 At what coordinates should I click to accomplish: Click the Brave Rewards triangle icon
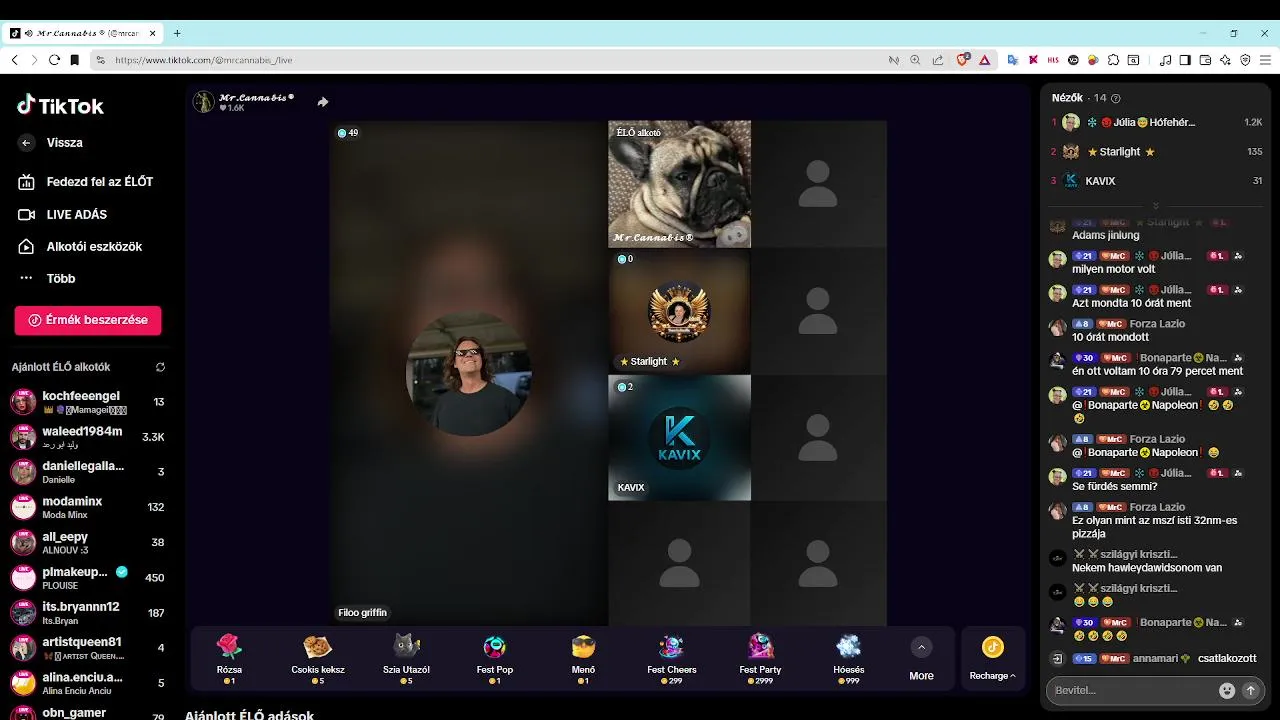984,60
